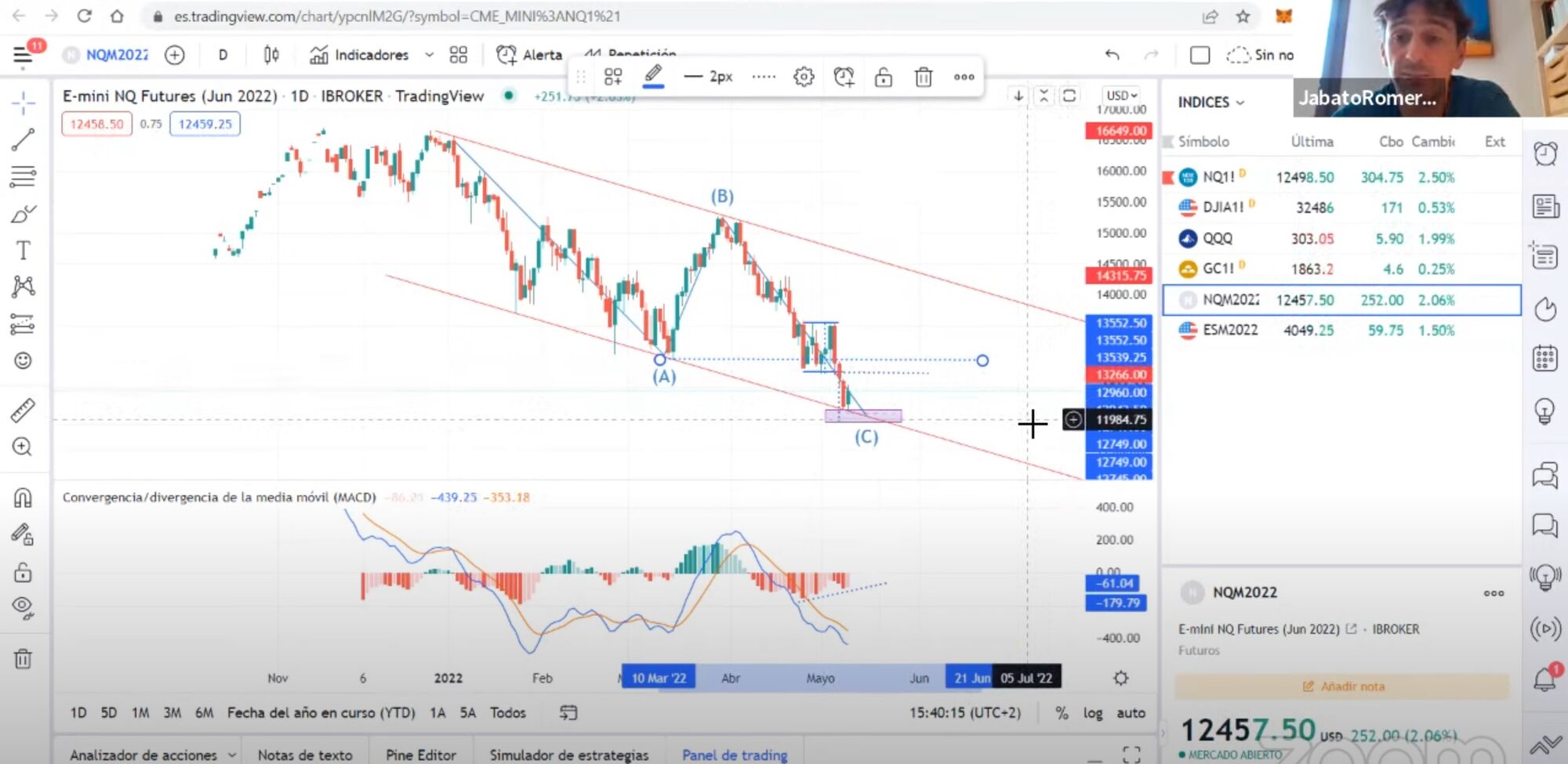Toggle magnet mode for drawings

pos(23,498)
